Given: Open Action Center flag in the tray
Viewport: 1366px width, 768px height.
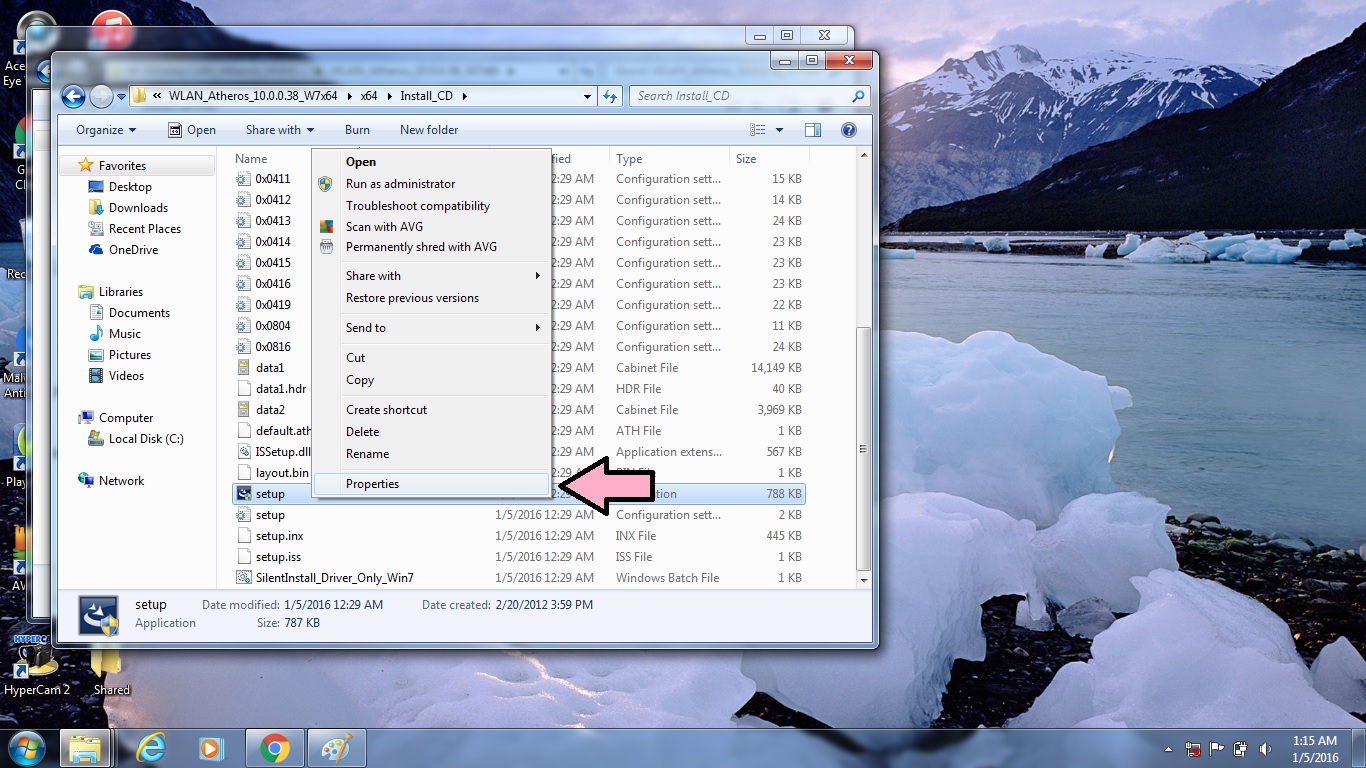Looking at the screenshot, I should click(1217, 749).
